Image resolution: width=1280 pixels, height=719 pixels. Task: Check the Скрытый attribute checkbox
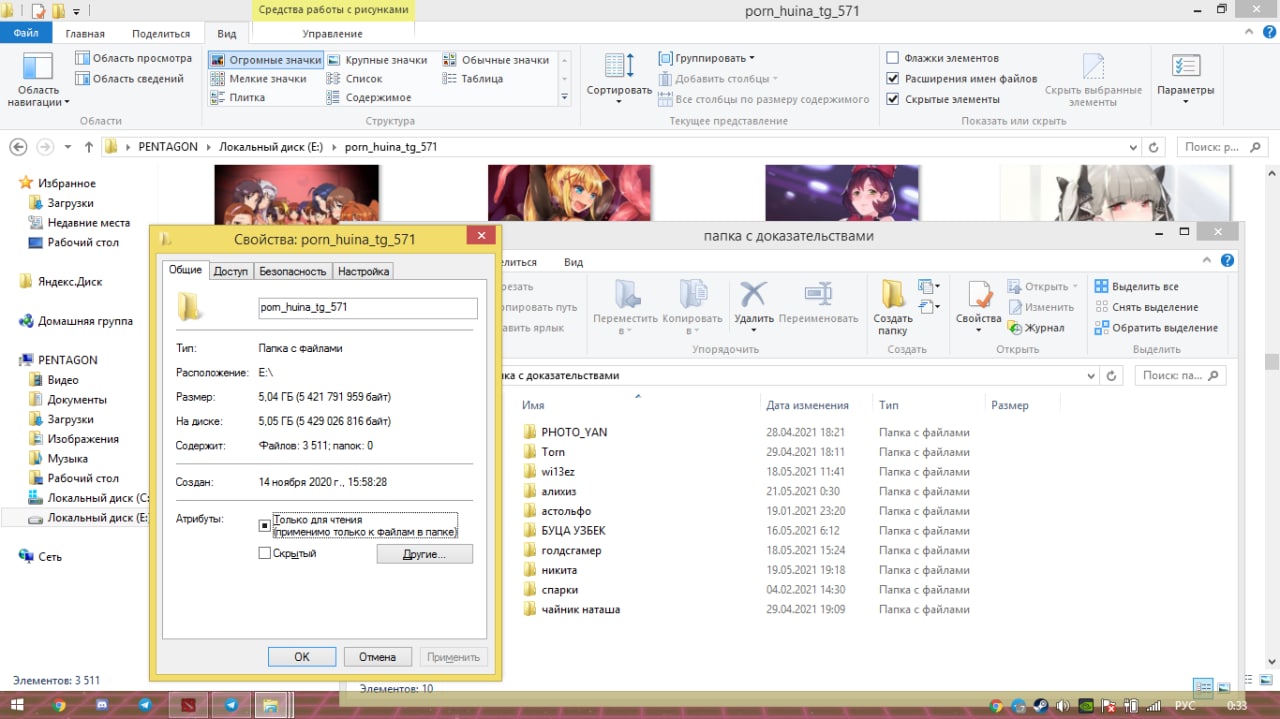click(265, 553)
